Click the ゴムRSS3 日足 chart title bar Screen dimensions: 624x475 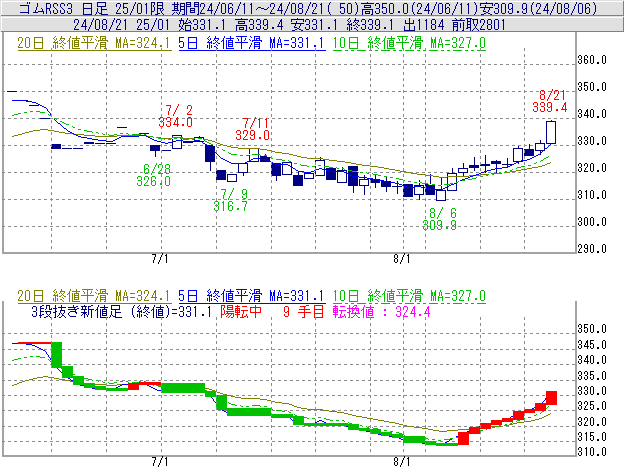pos(312,8)
